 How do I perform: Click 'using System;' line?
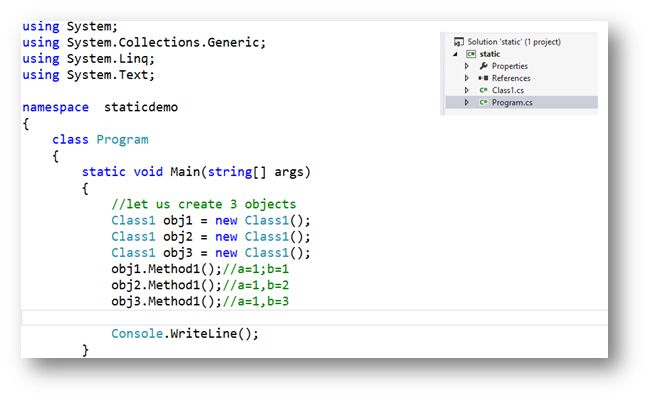tap(70, 26)
